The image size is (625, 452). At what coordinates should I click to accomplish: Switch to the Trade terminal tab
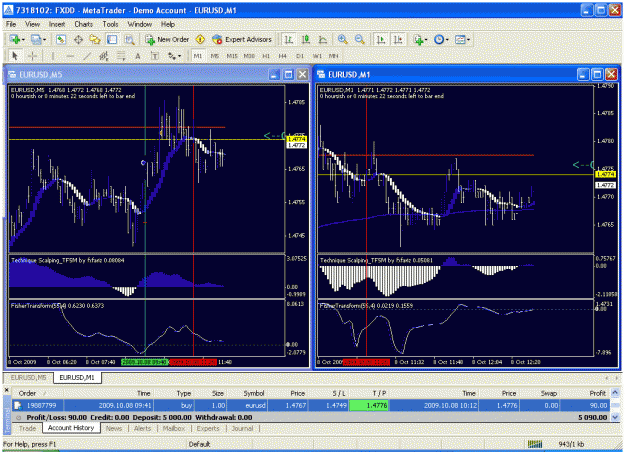click(x=27, y=428)
